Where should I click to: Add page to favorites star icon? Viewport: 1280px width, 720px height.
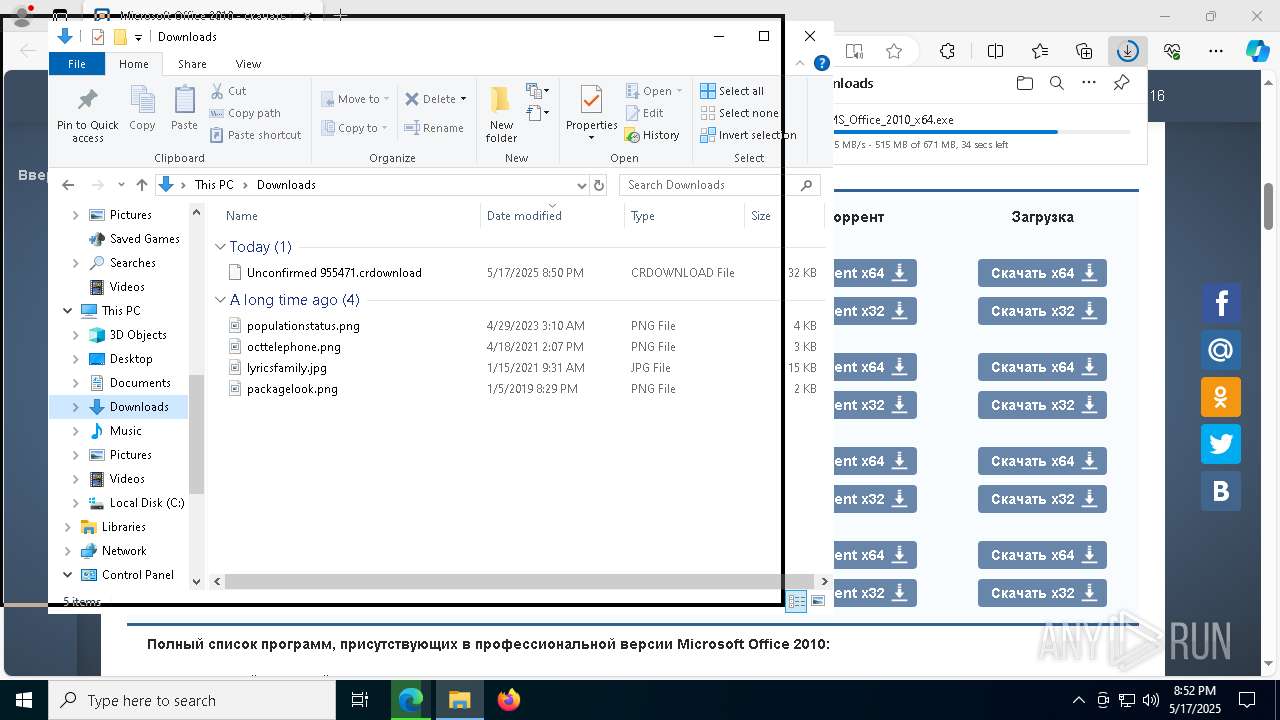coord(894,51)
